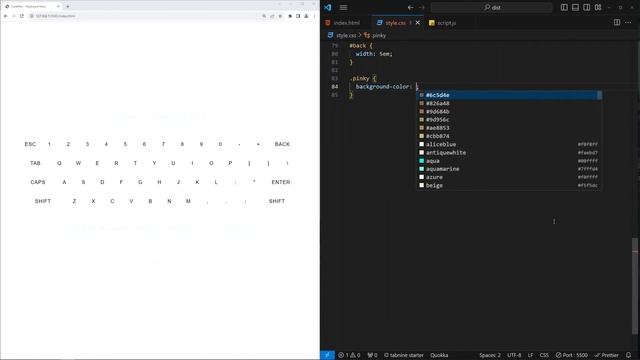The height and width of the screenshot is (360, 640).
Task: Open the editor More Actions ellipsis
Action: click(628, 22)
